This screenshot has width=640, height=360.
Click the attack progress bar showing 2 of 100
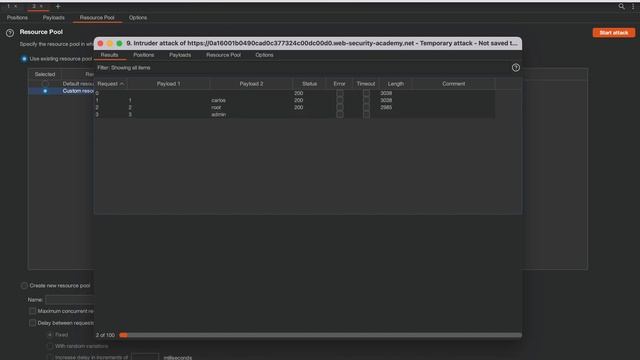coord(320,335)
